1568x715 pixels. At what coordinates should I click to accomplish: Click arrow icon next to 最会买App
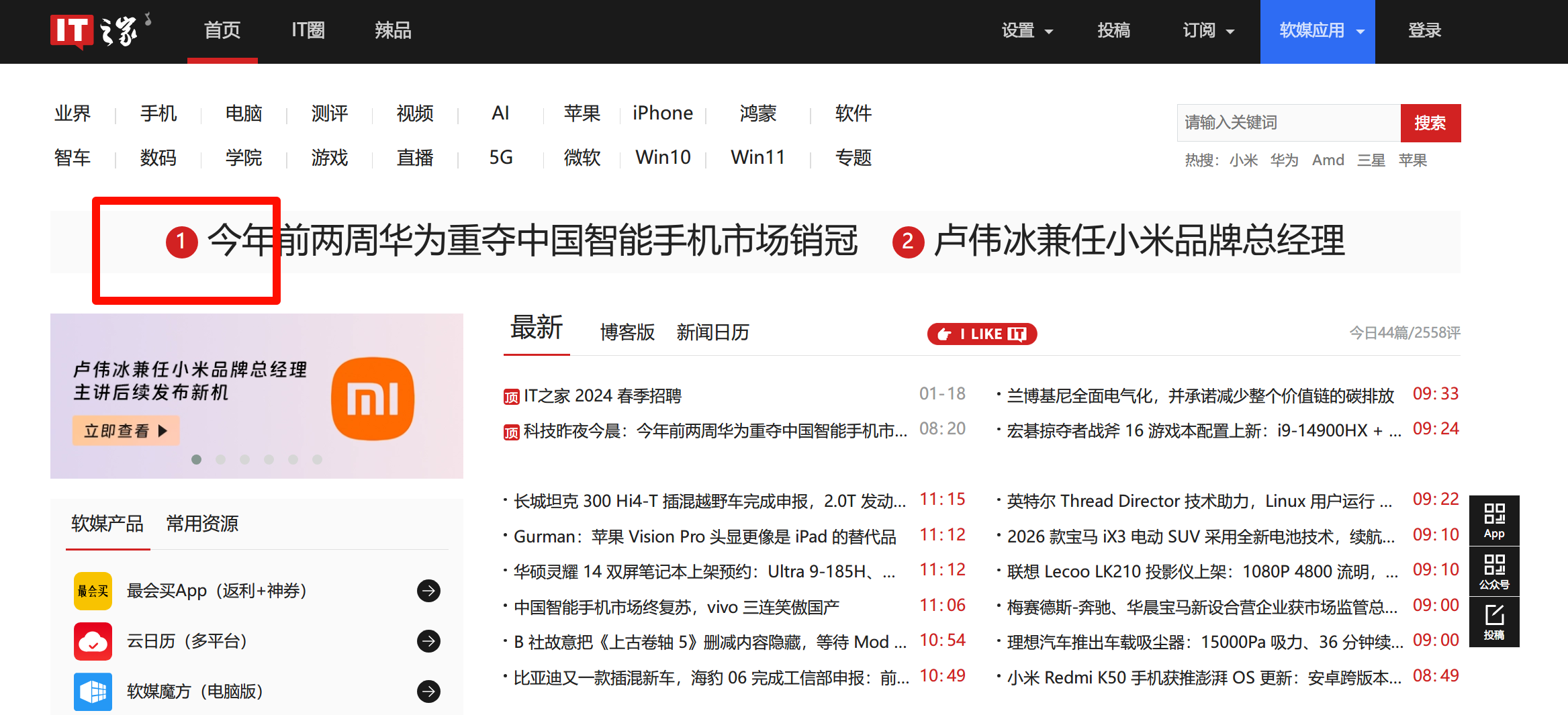click(428, 591)
